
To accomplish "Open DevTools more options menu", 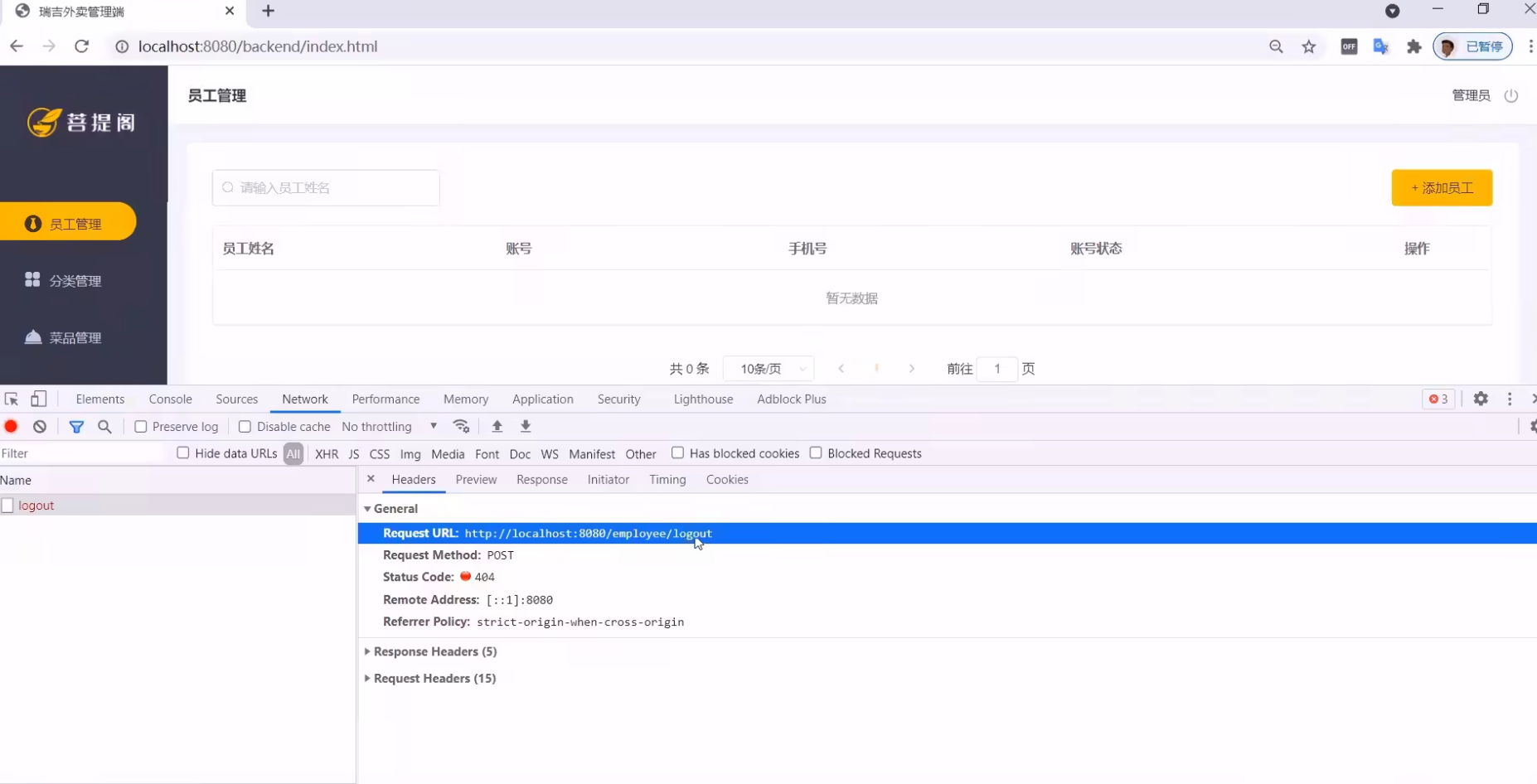I will coord(1510,399).
